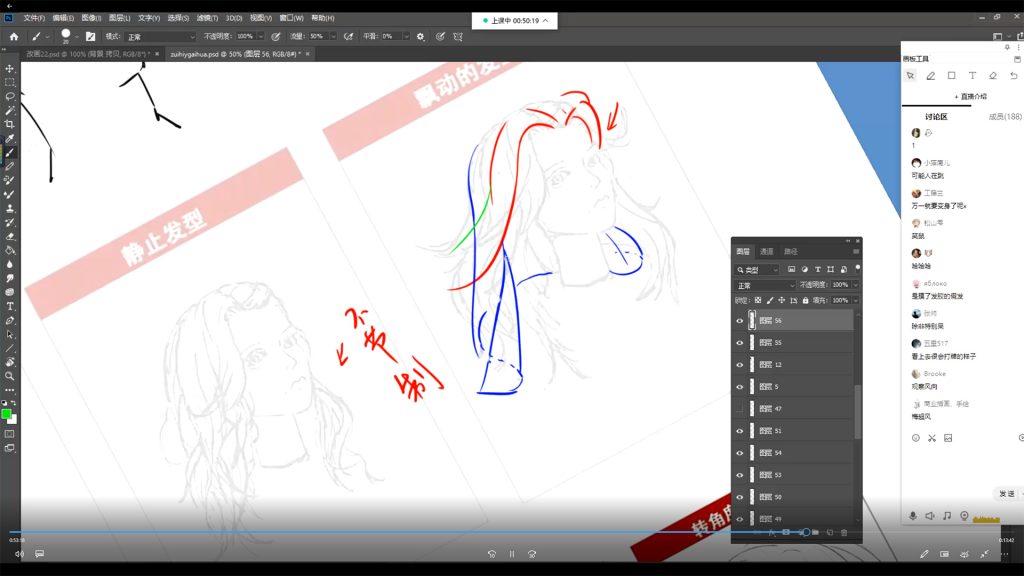Open the 滤镜(T) menu
This screenshot has height=576, width=1024.
207,18
